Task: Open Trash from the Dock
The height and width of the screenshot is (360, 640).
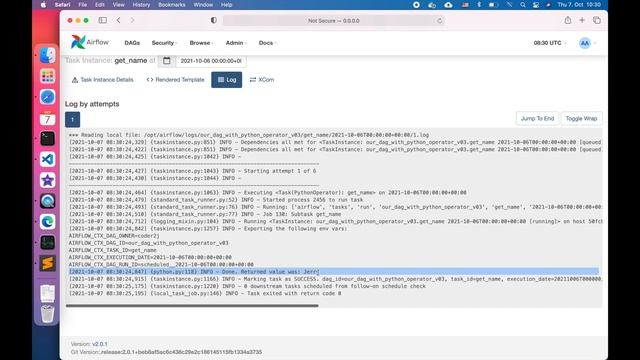Action: 47,313
